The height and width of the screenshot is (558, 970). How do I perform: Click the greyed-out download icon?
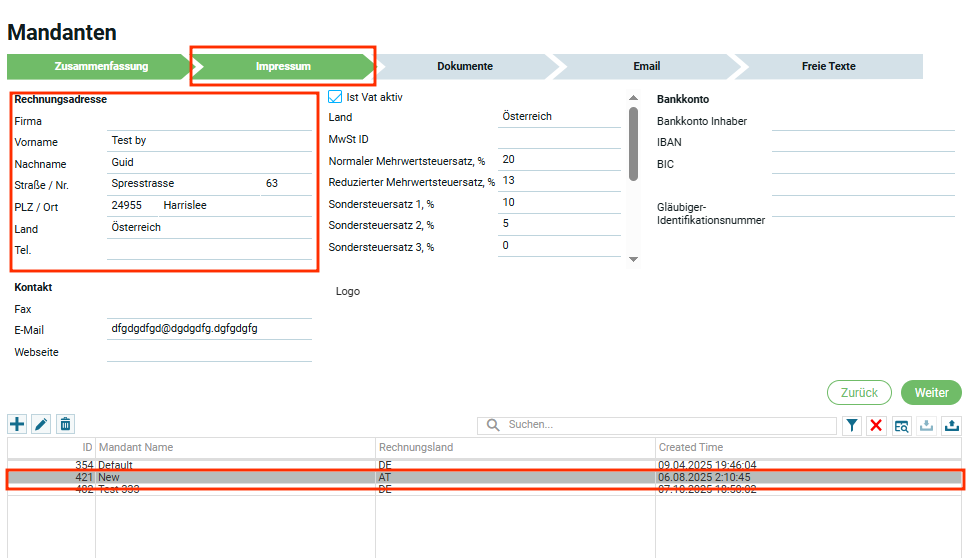coord(927,425)
